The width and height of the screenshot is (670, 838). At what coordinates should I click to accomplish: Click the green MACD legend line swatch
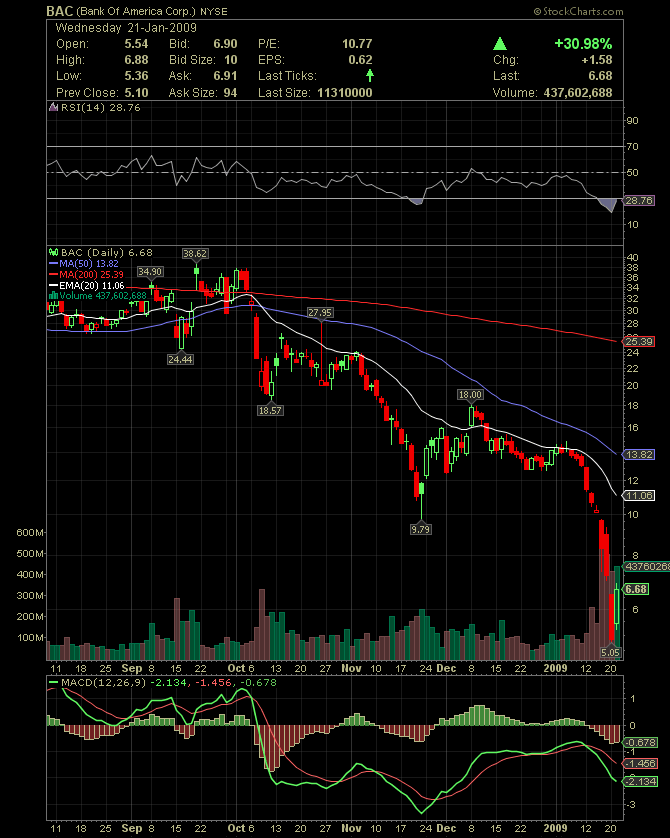(x=53, y=682)
